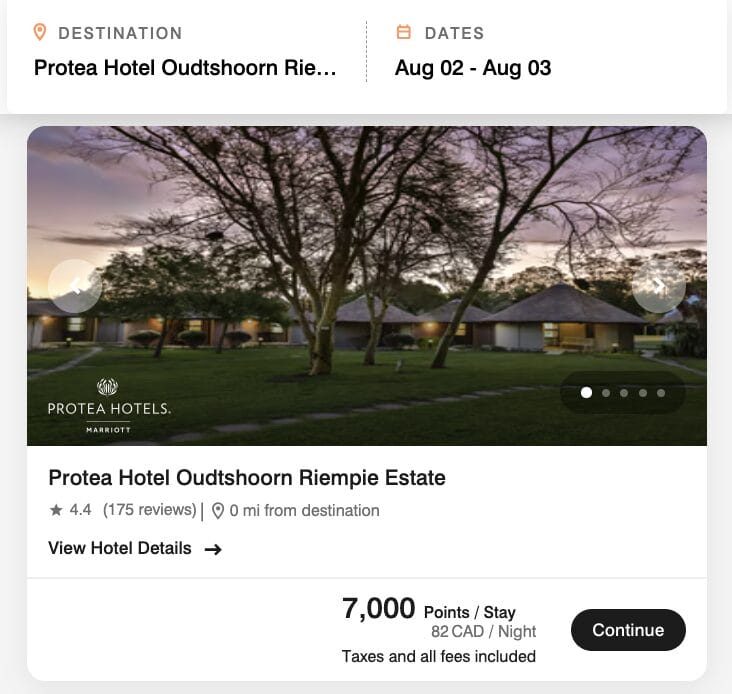The height and width of the screenshot is (694, 732).
Task: Select the first carousel dot indicator
Action: [x=586, y=393]
